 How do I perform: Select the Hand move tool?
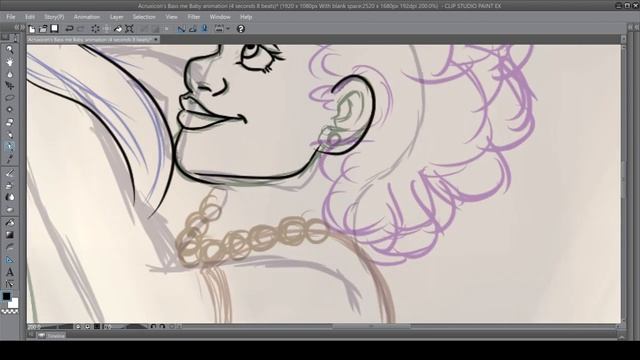coord(10,62)
